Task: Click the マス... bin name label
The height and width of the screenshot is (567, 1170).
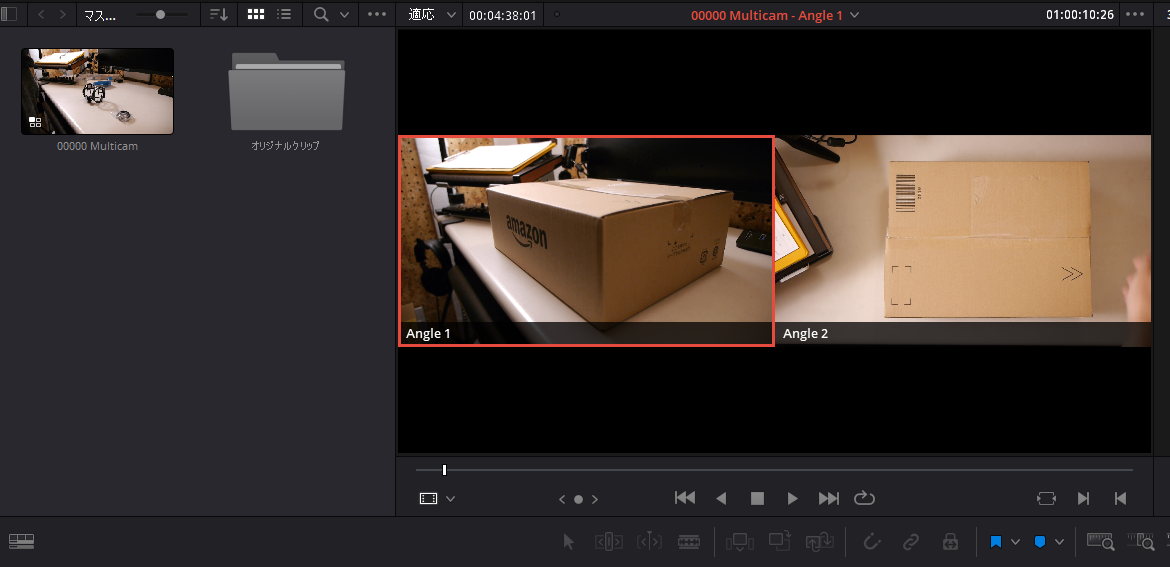Action: pos(99,15)
